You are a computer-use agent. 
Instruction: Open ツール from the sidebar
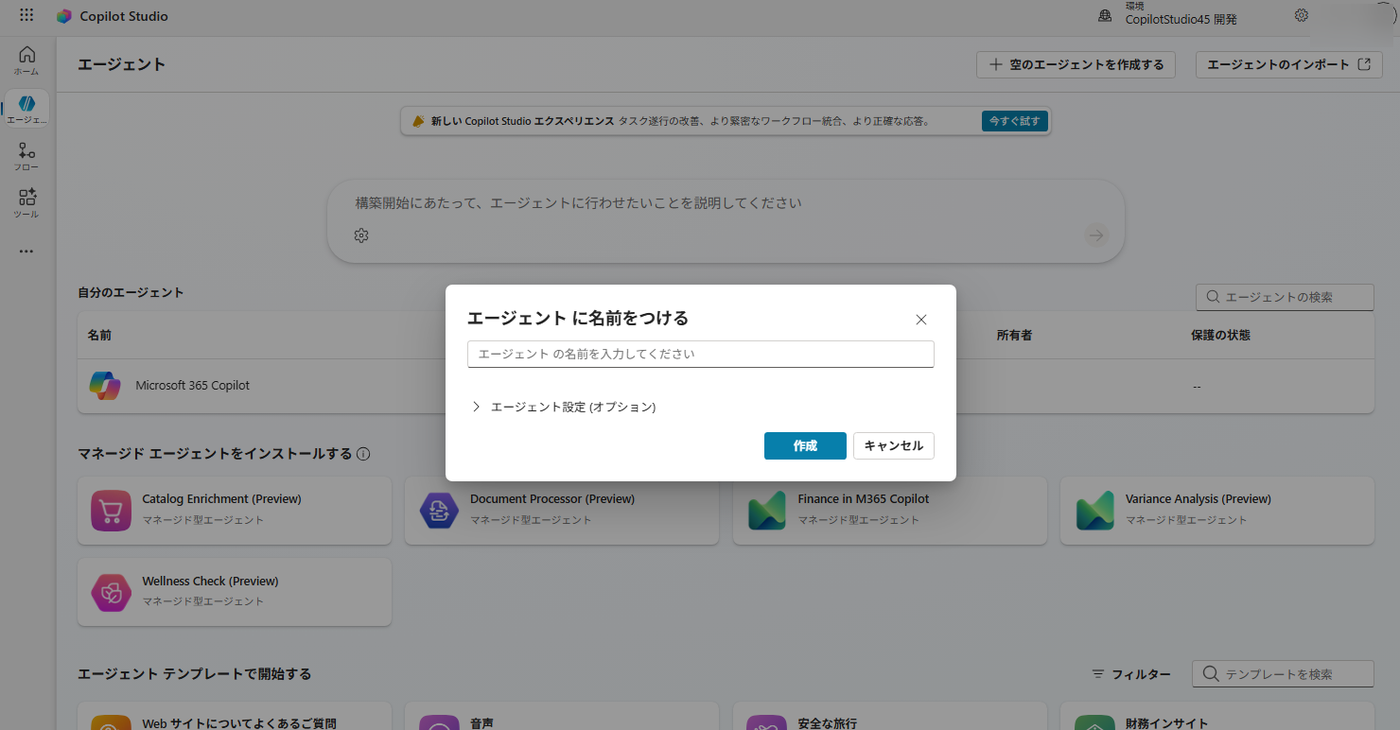[x=27, y=203]
